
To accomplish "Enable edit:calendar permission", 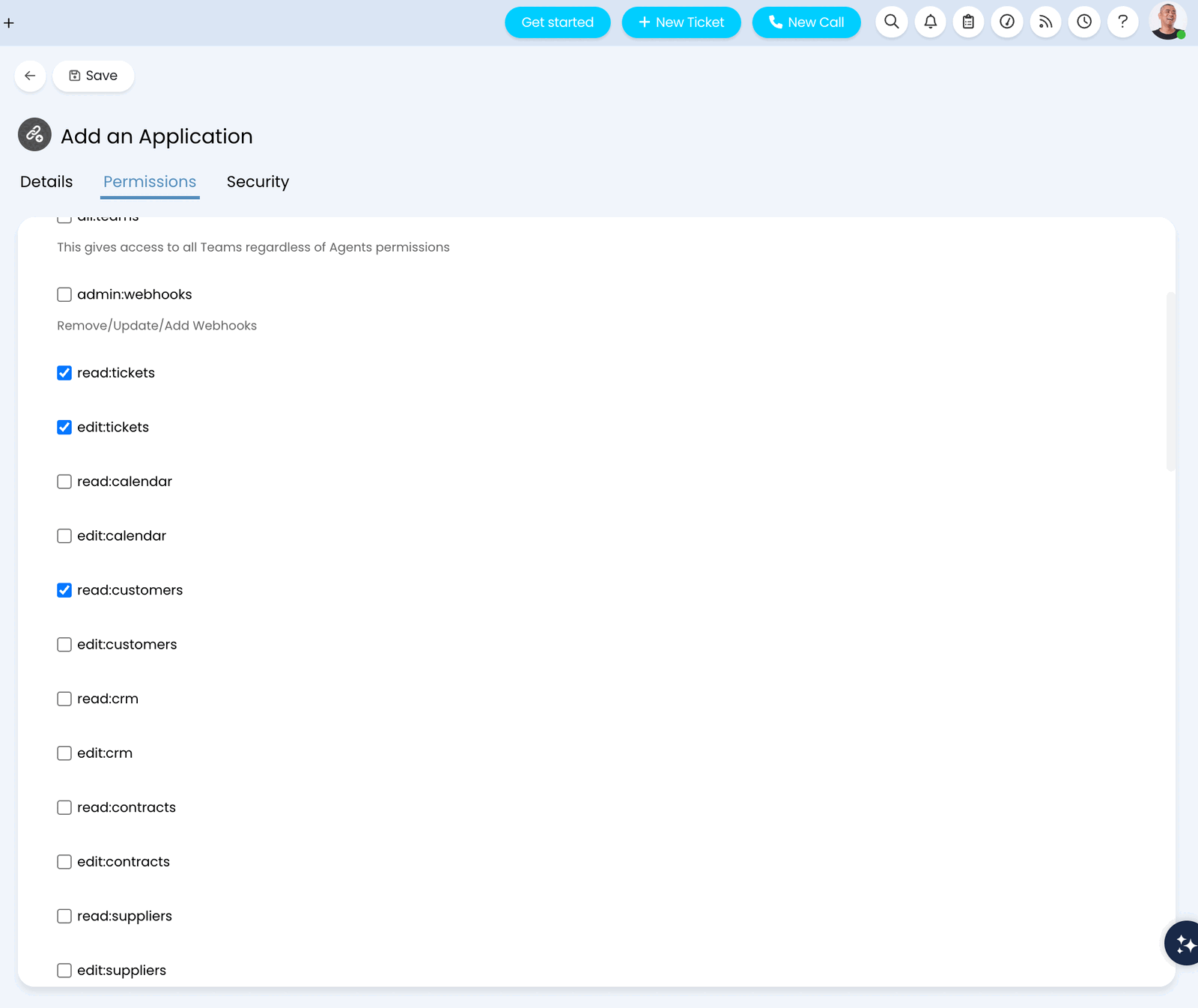I will click(x=64, y=536).
